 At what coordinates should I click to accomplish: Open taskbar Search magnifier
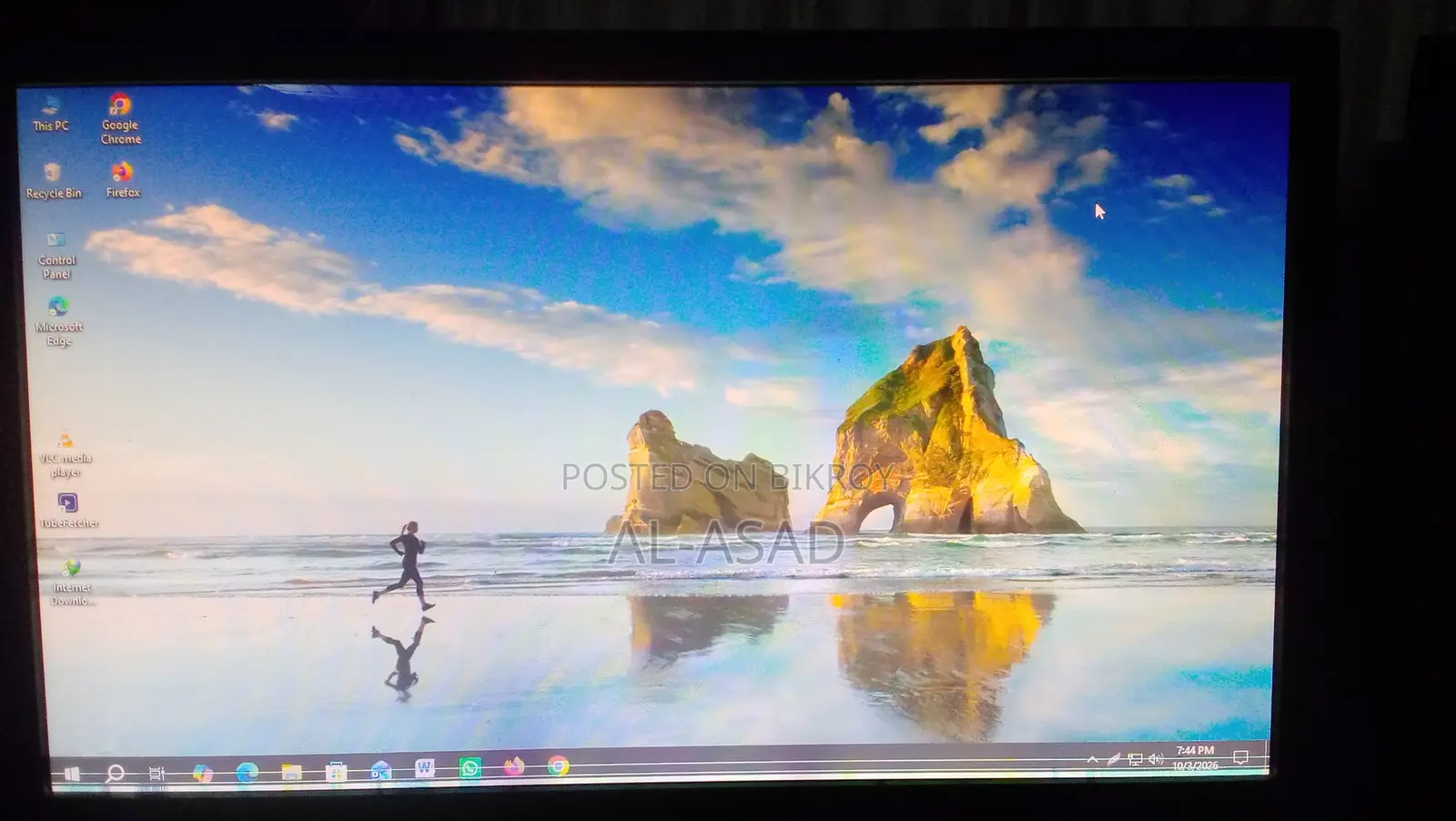point(116,774)
